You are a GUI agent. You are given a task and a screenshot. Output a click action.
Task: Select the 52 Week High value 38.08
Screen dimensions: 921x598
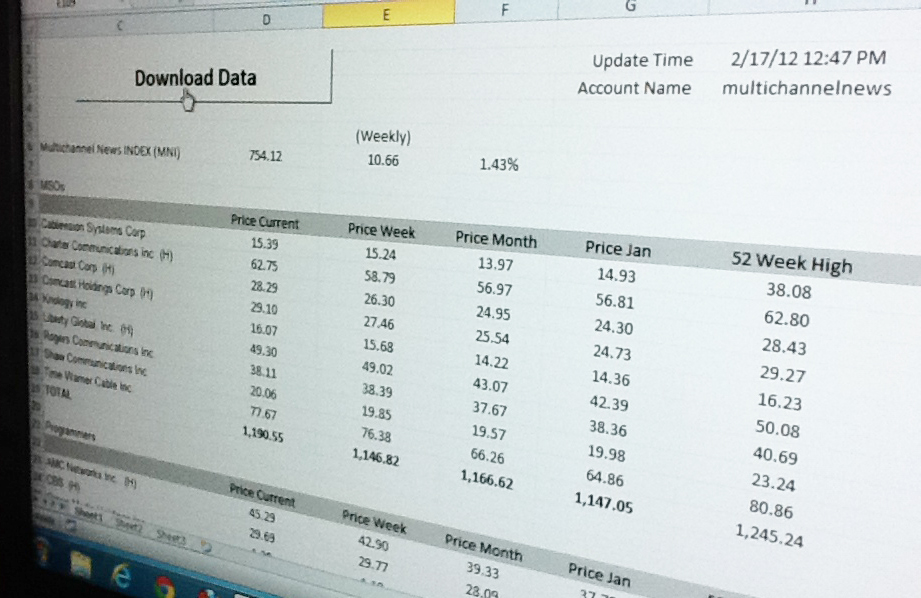pyautogui.click(x=789, y=291)
